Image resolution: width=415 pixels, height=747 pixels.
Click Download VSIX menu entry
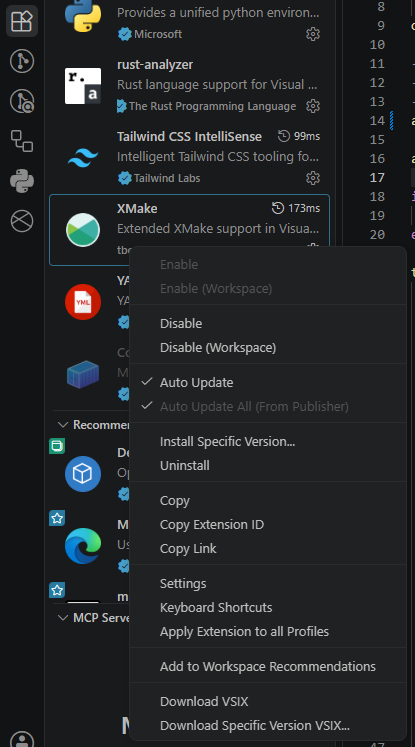pos(204,701)
